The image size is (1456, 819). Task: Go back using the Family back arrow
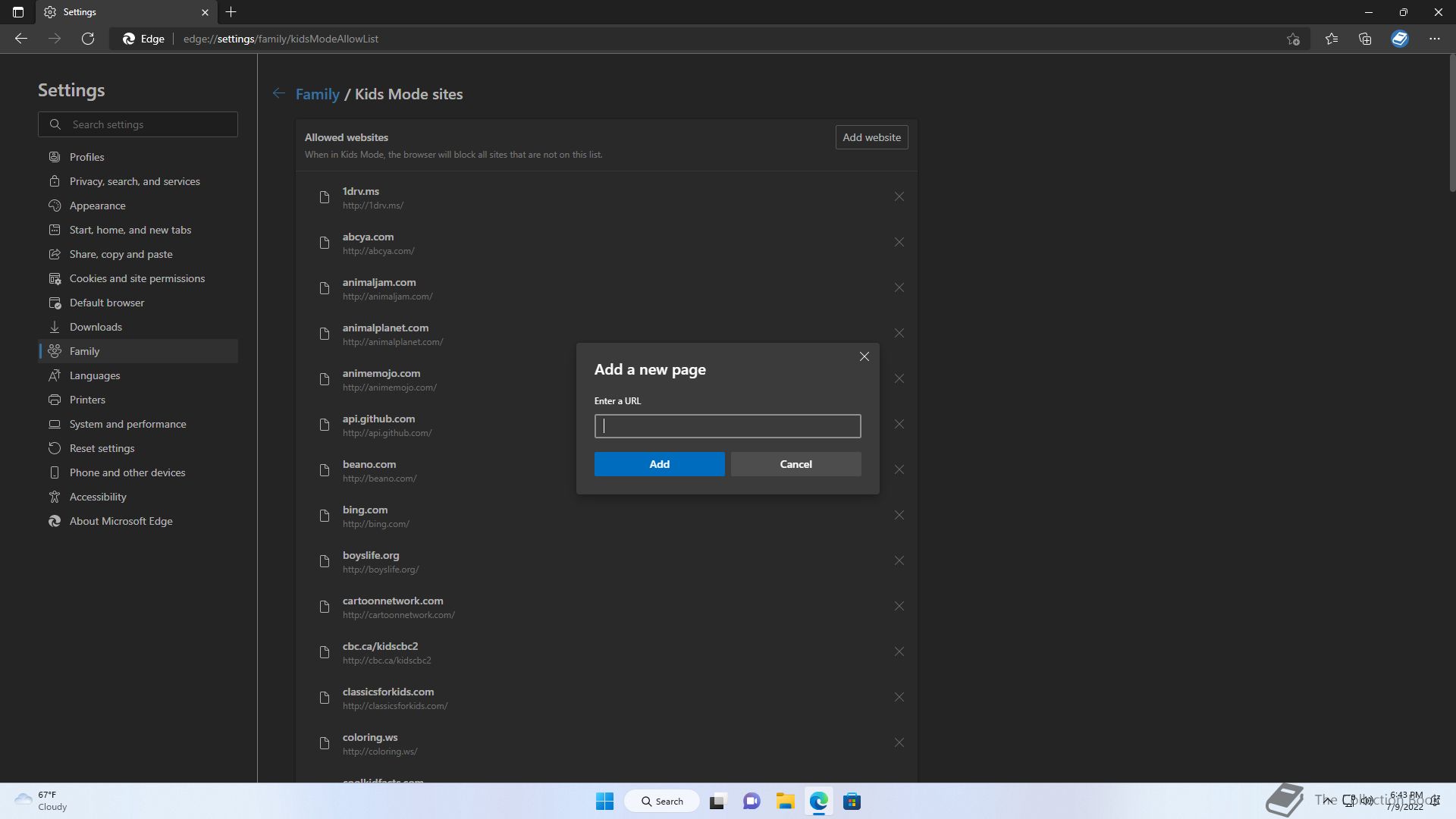click(x=279, y=93)
